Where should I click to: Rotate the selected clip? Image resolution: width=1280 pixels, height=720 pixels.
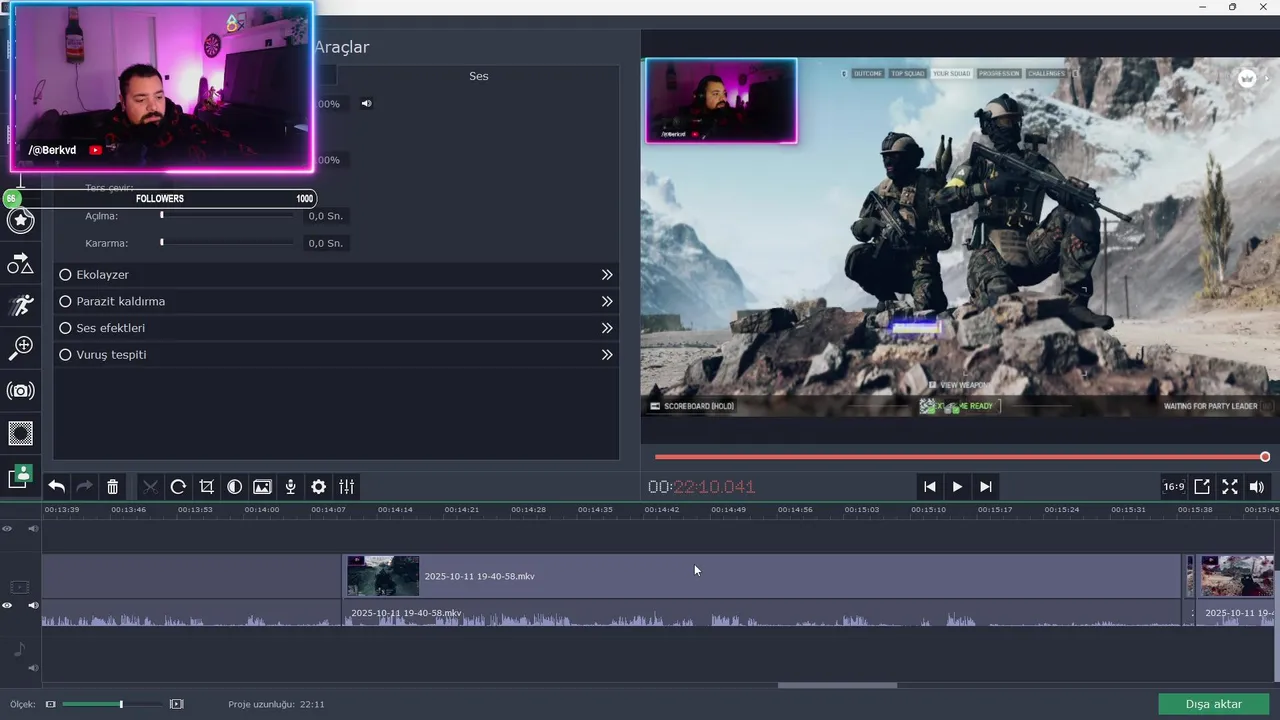[x=178, y=487]
